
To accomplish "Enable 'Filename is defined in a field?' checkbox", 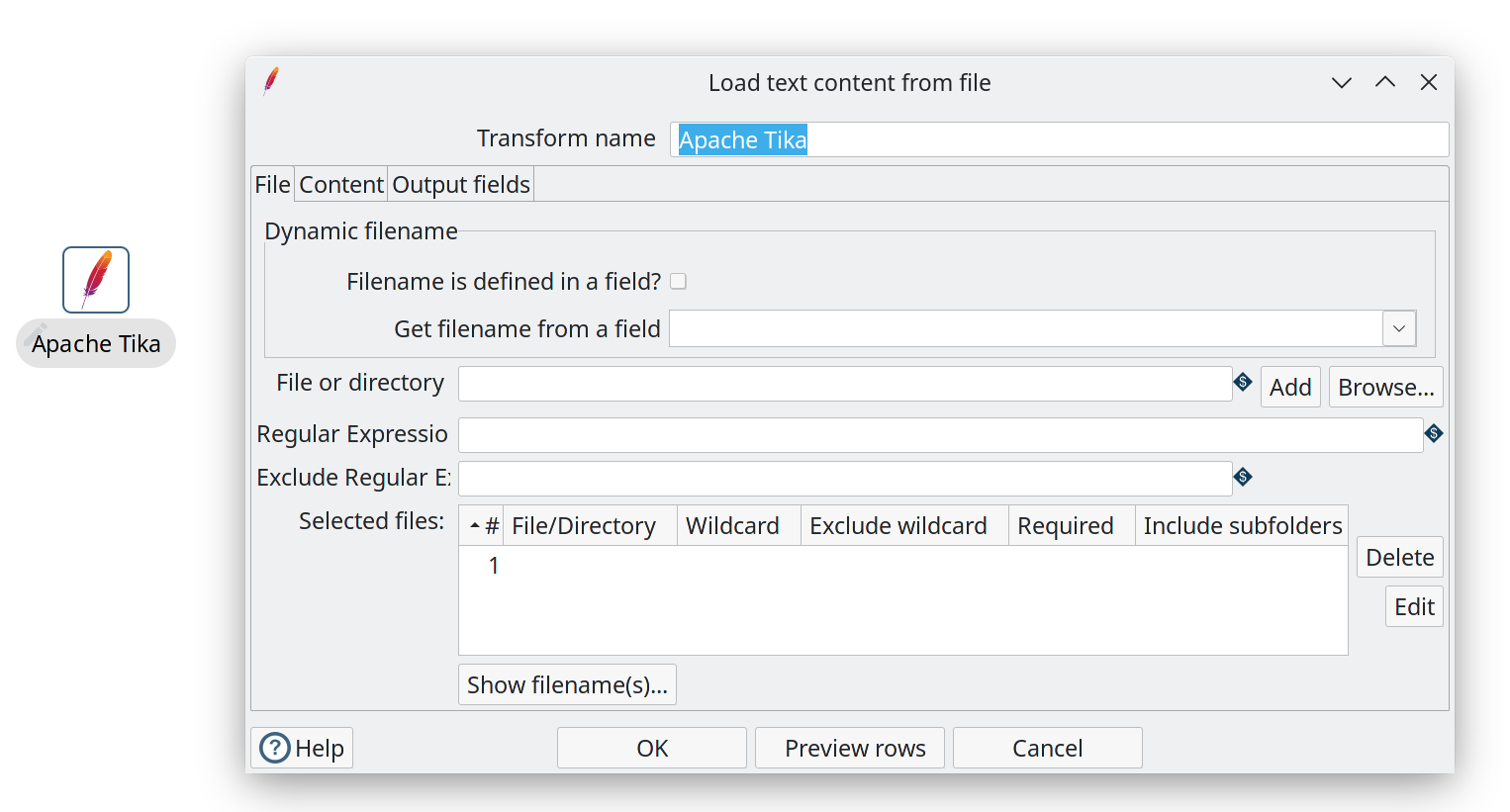I will (678, 282).
